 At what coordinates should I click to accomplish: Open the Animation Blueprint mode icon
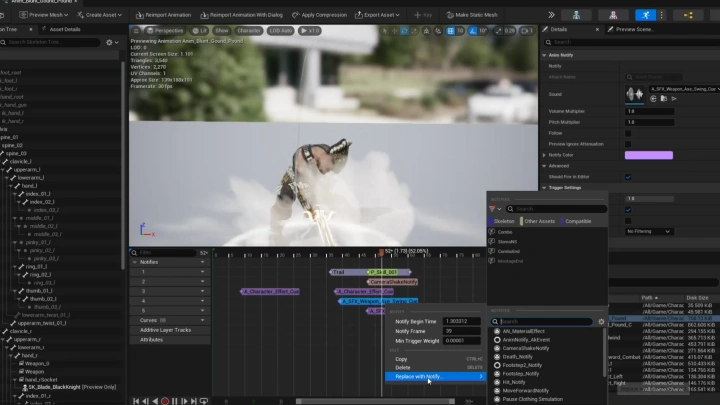[x=688, y=15]
